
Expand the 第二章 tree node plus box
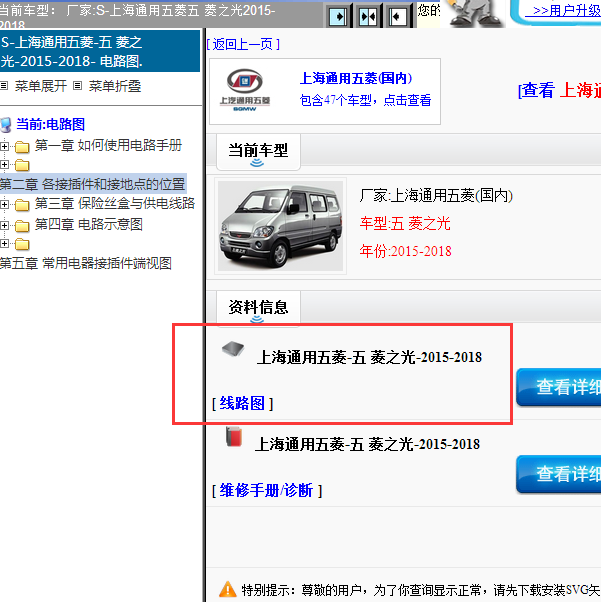pyautogui.click(x=4, y=165)
